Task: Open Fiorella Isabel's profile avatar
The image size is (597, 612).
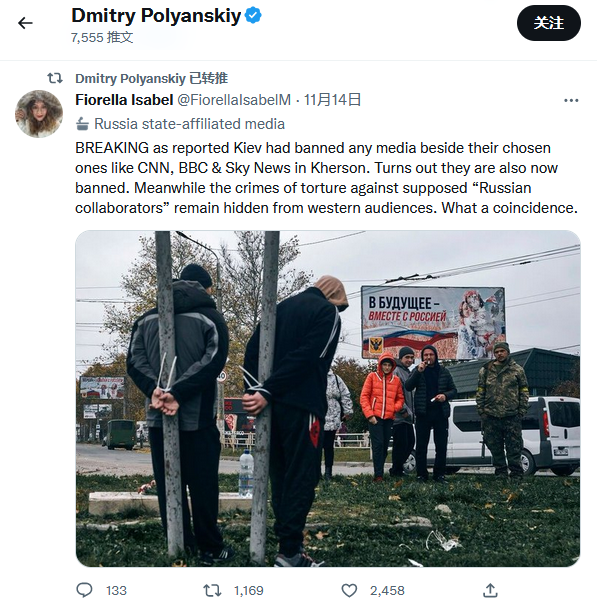Action: tap(39, 114)
